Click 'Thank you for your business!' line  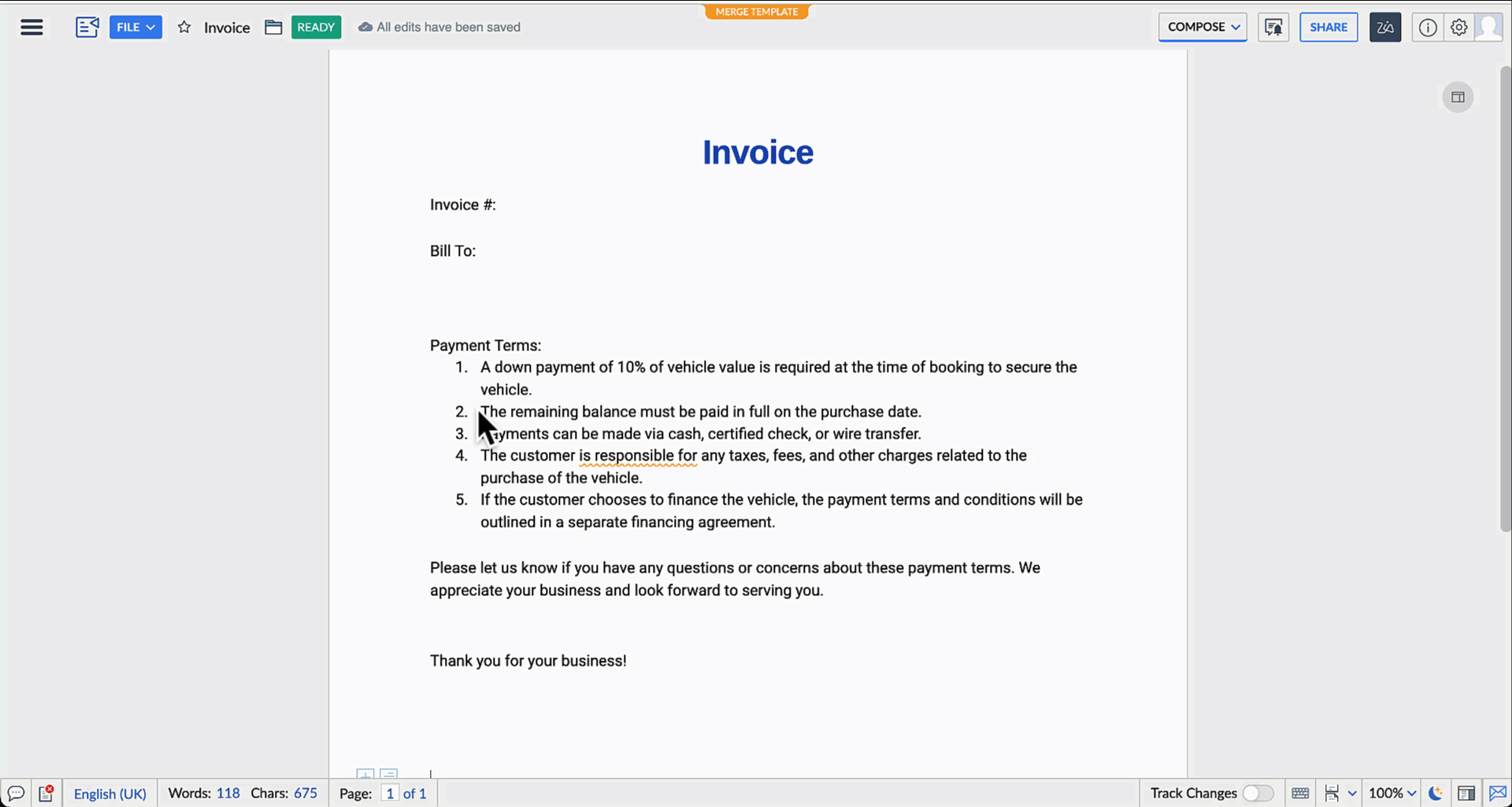tap(528, 661)
